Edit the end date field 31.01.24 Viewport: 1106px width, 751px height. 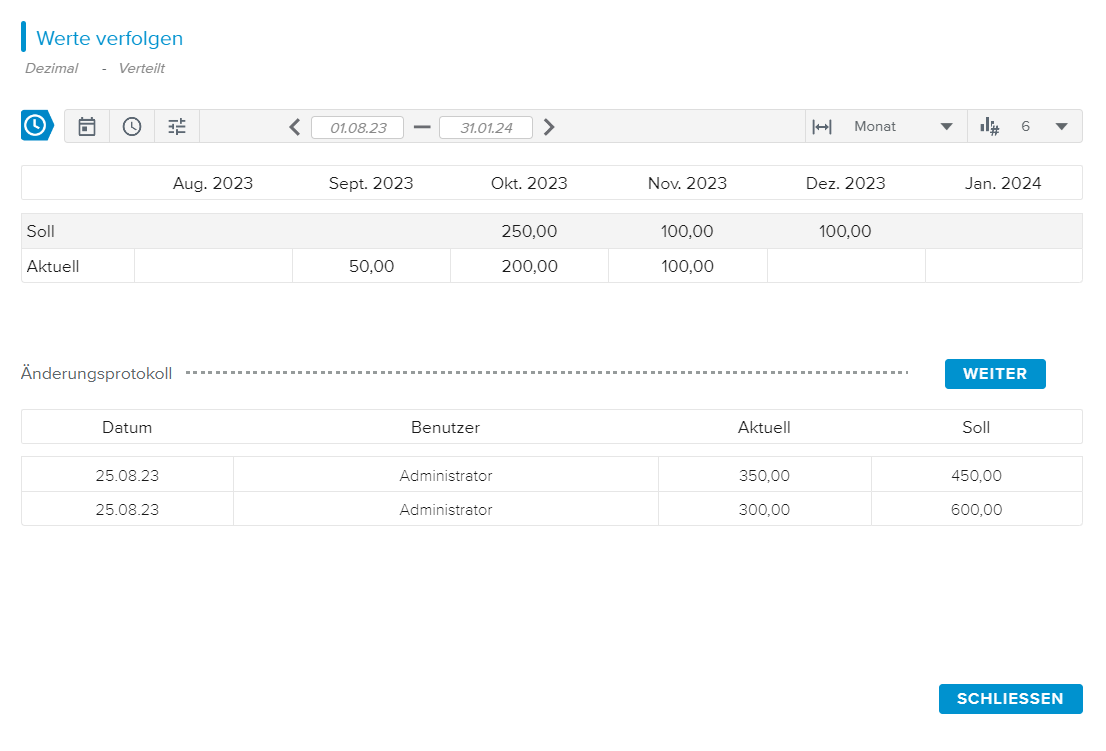point(486,128)
